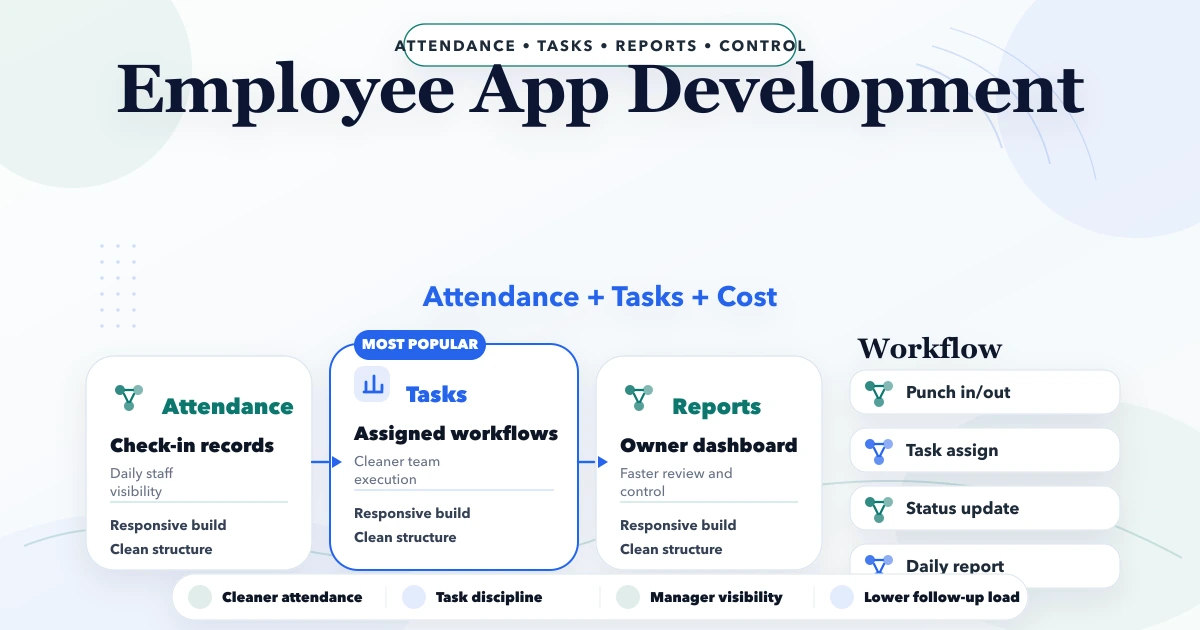Image resolution: width=1200 pixels, height=630 pixels.
Task: Toggle the Task discipline legend dot
Action: (413, 597)
